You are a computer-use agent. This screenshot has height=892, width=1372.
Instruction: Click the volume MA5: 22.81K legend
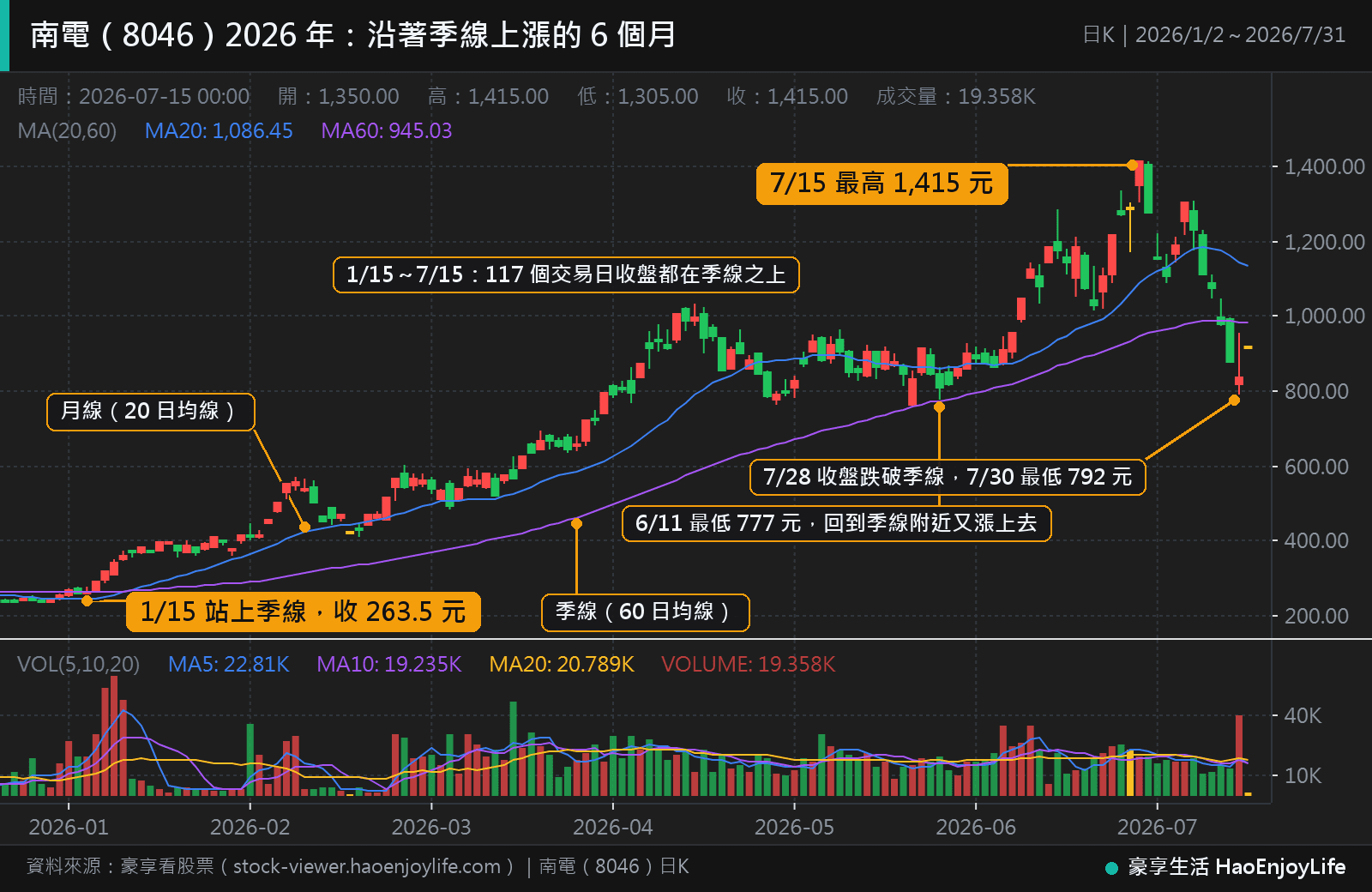click(x=229, y=664)
